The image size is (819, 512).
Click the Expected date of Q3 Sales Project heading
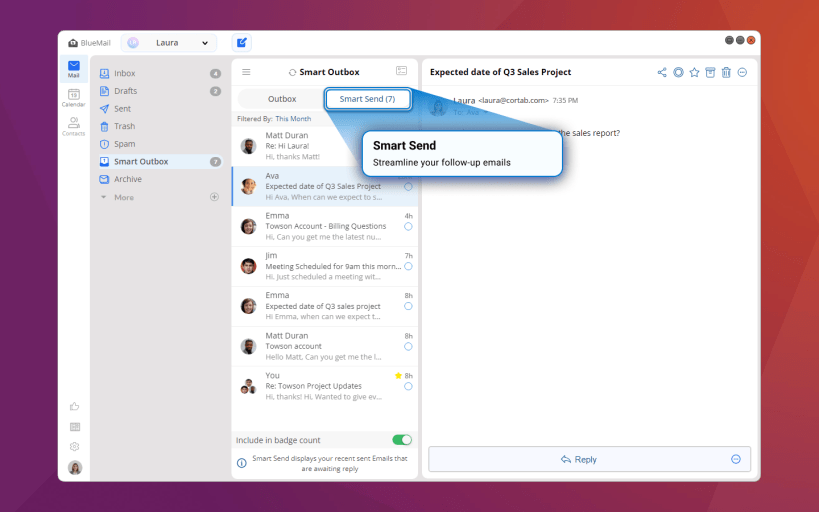tap(500, 72)
